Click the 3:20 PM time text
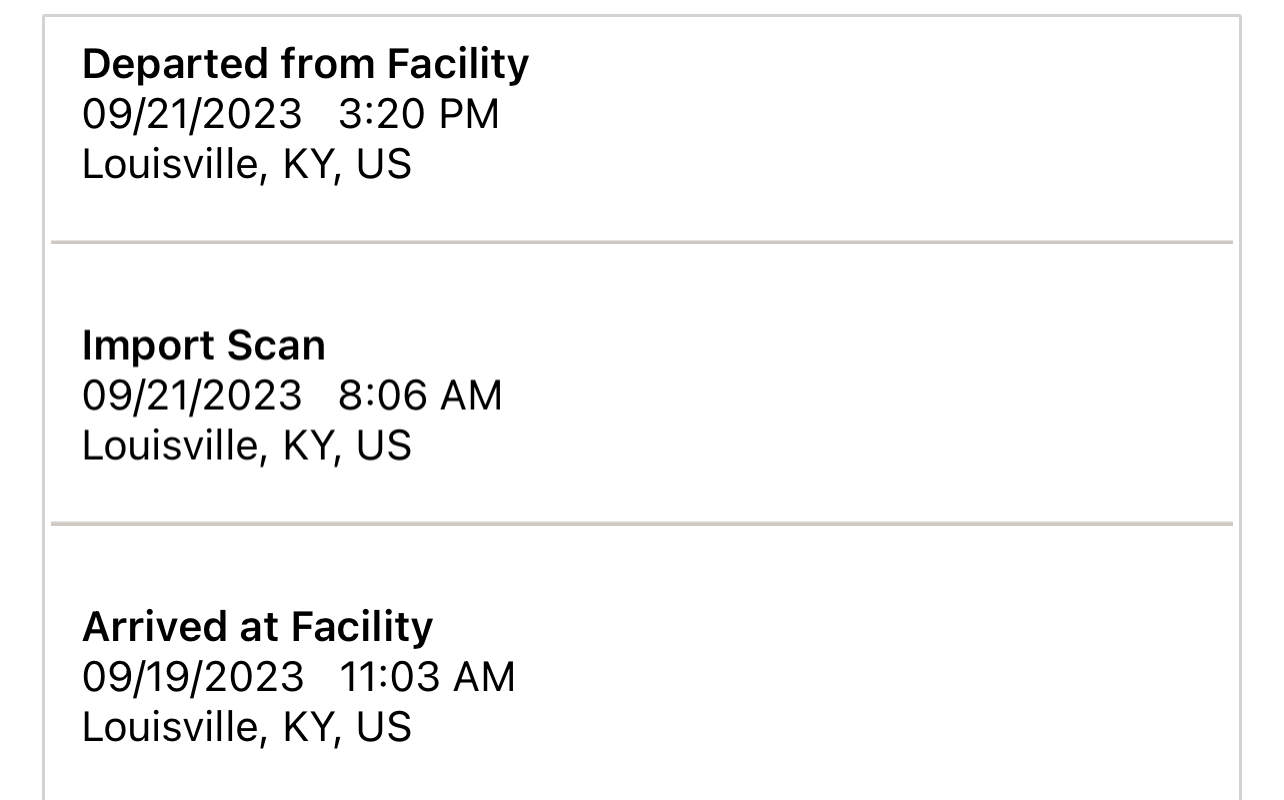This screenshot has height=800, width=1284. click(x=419, y=114)
